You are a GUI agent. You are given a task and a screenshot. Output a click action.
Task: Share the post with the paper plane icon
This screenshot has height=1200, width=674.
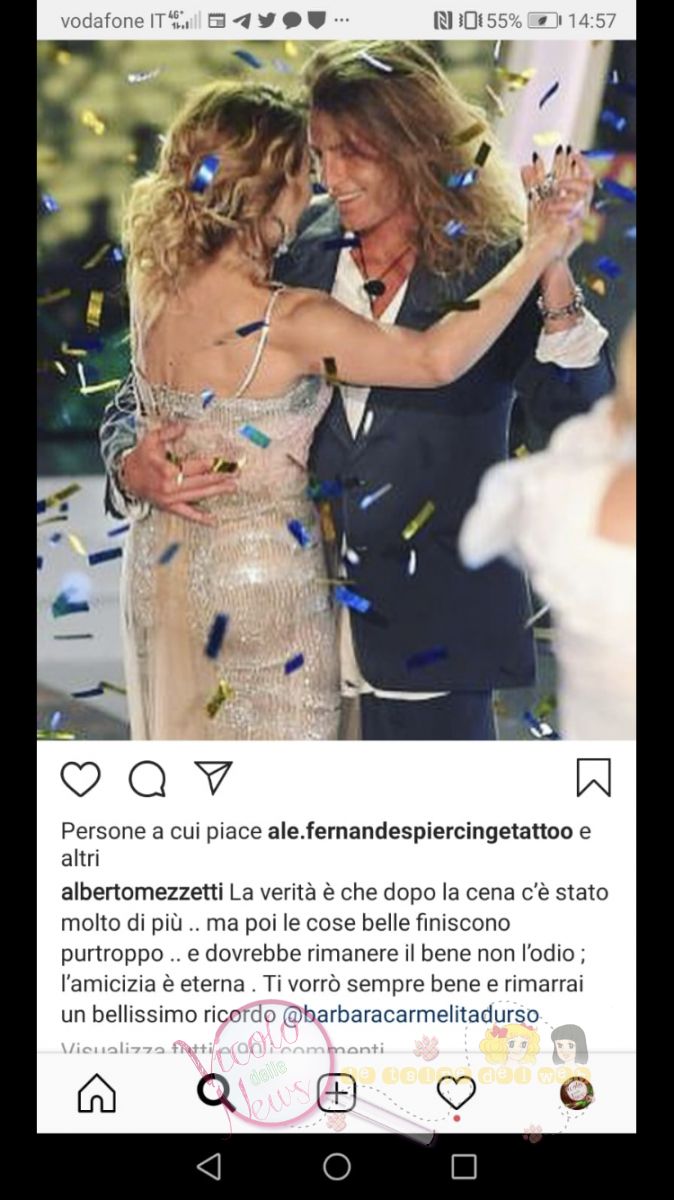213,777
